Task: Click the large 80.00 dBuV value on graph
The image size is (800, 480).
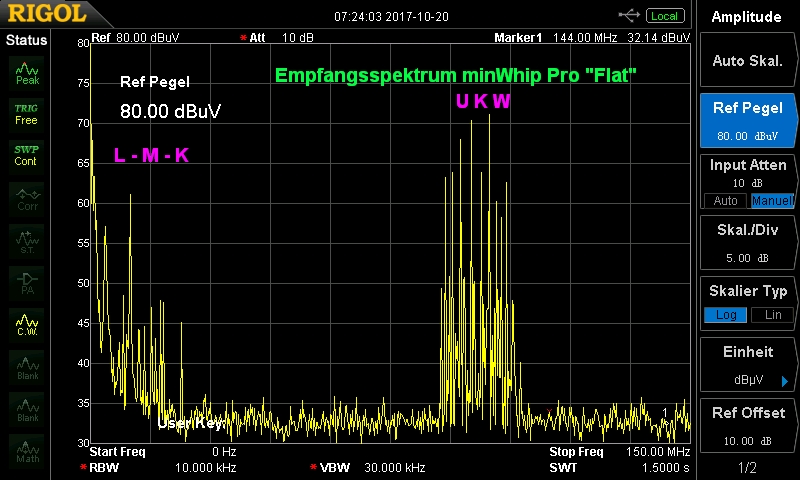Action: [x=170, y=111]
